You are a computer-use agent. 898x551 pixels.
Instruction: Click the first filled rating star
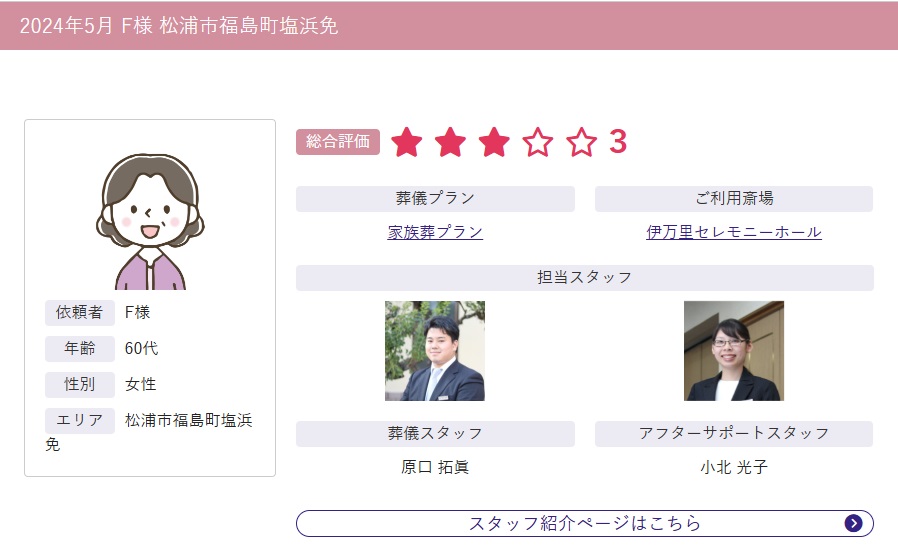(407, 142)
